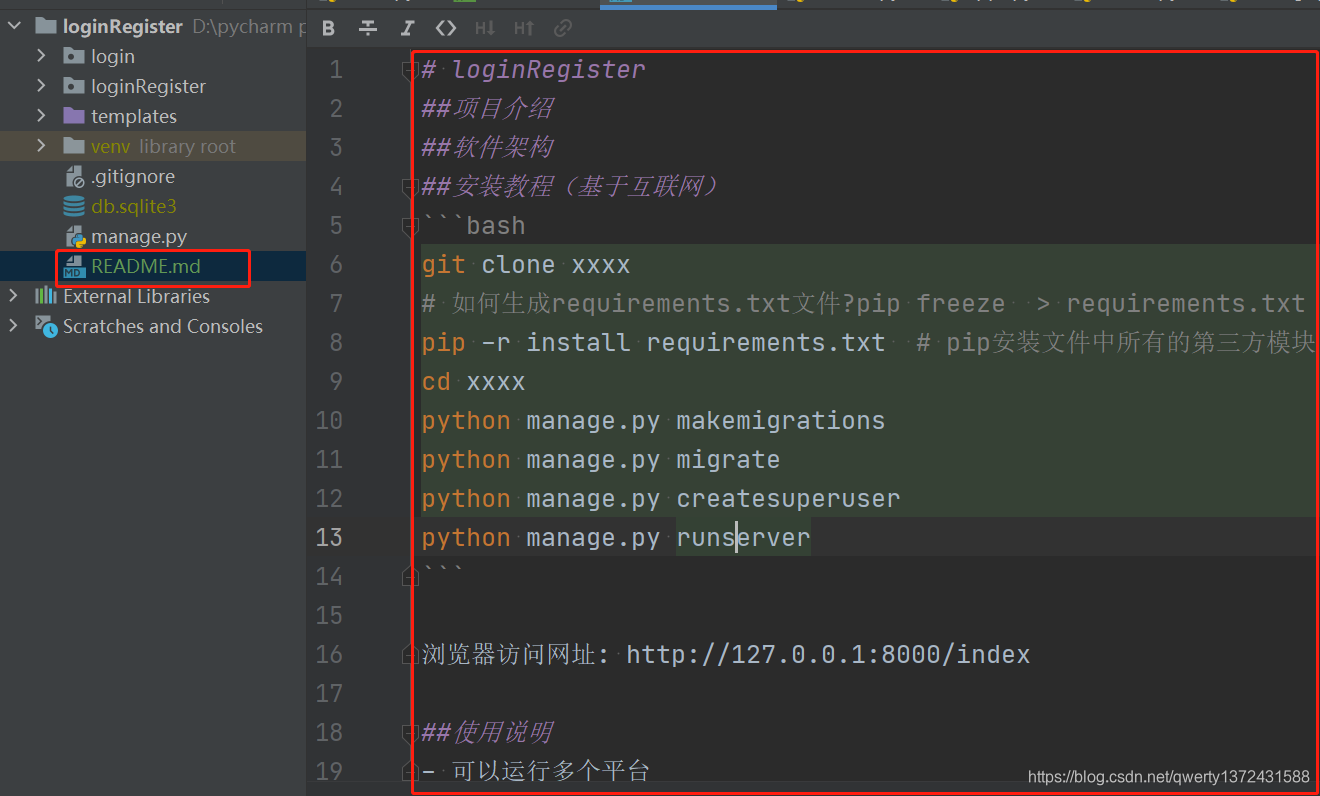Viewport: 1320px width, 796px height.
Task: Expand the venv library root chevron
Action: pyautogui.click(x=41, y=146)
